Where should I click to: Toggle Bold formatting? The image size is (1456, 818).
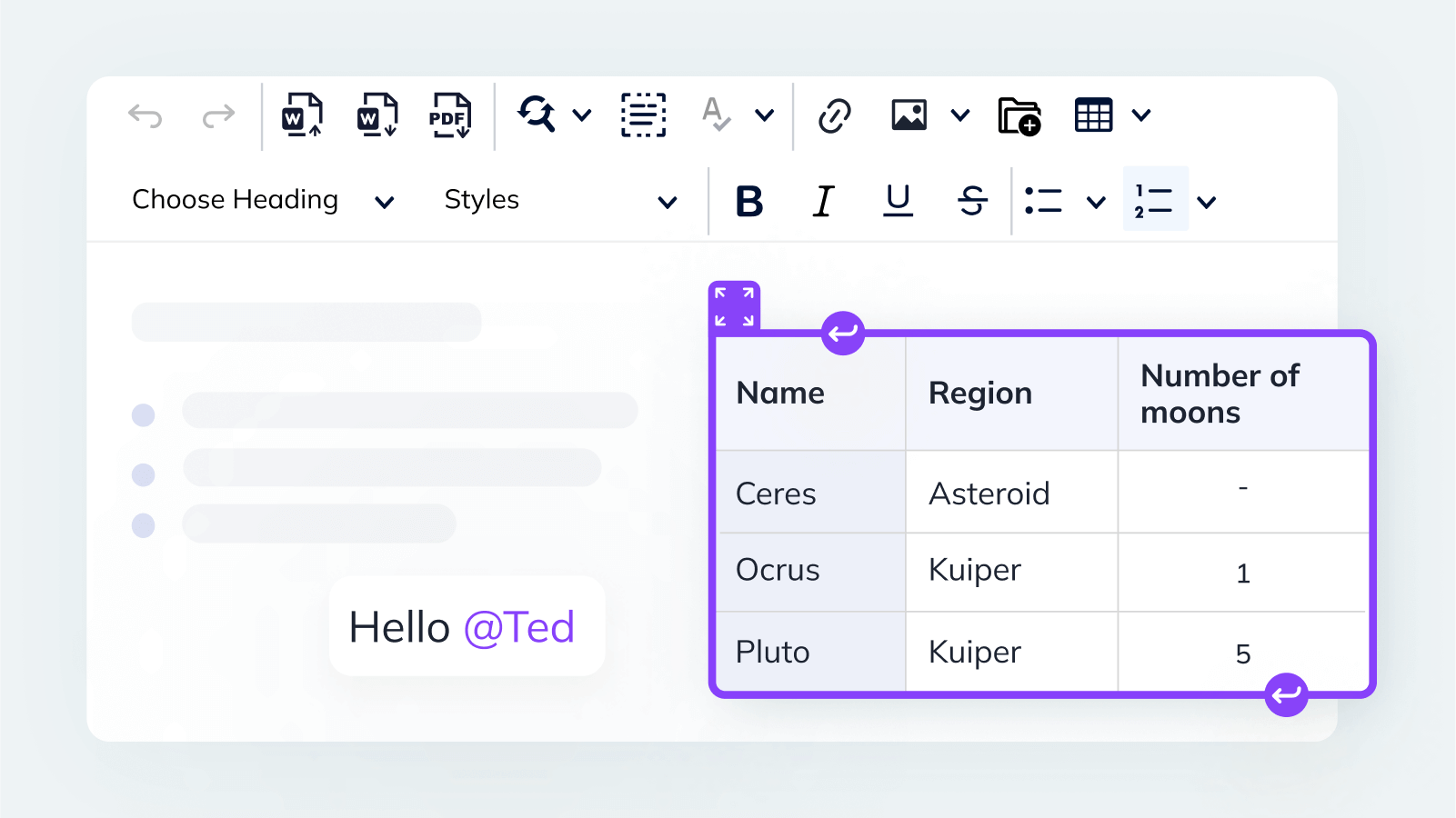pyautogui.click(x=749, y=202)
